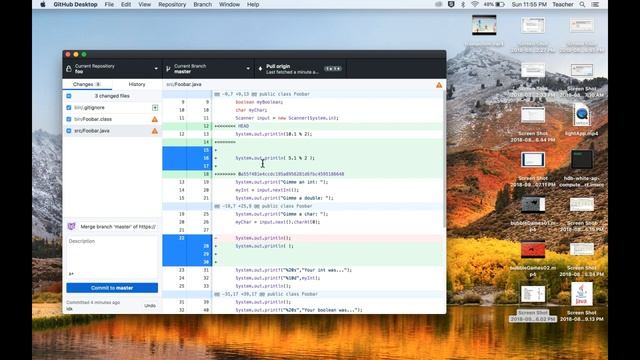
Task: Click the warning triangle in the diff header
Action: [439, 85]
